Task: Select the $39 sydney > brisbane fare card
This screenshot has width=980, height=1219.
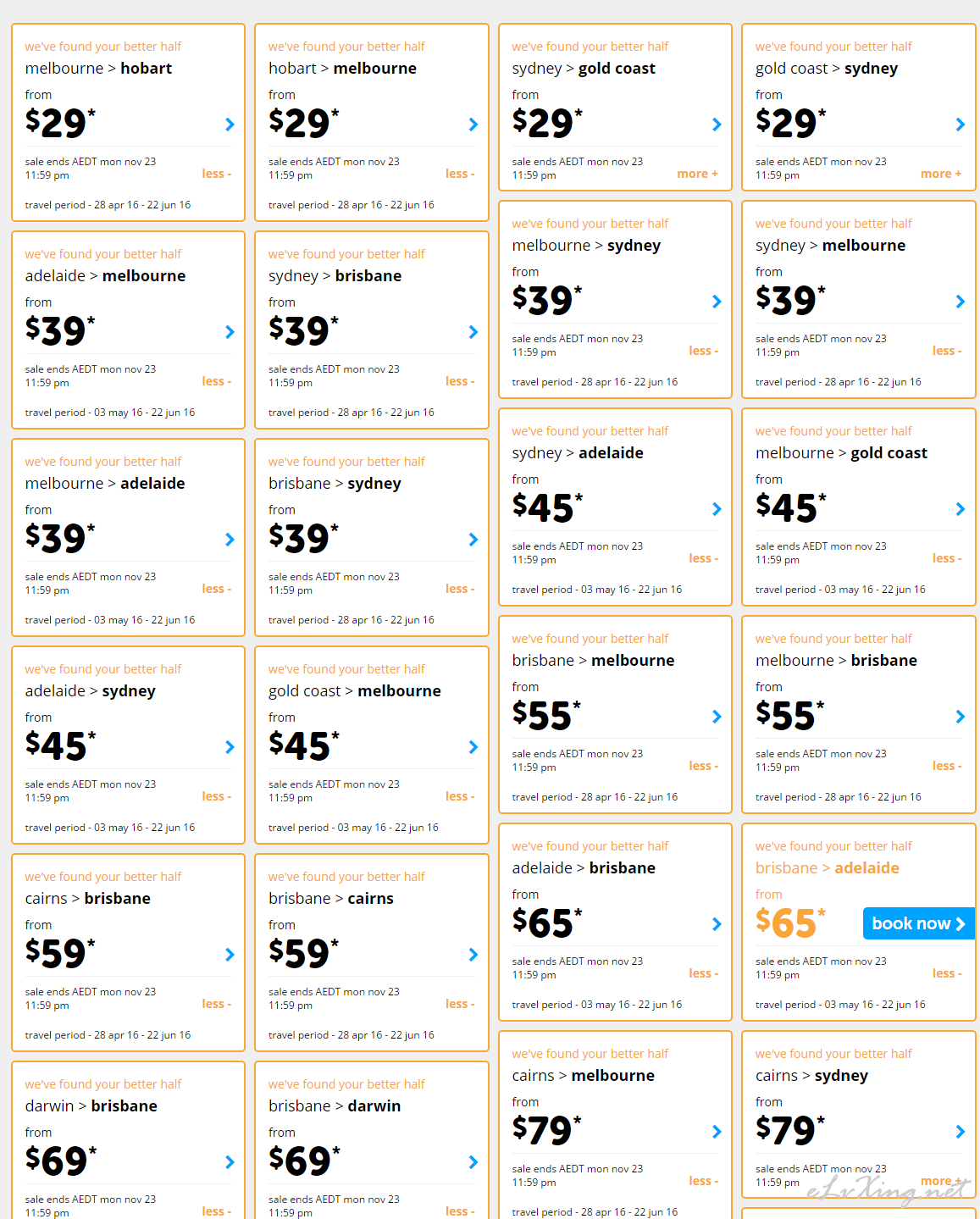Action: [372, 330]
